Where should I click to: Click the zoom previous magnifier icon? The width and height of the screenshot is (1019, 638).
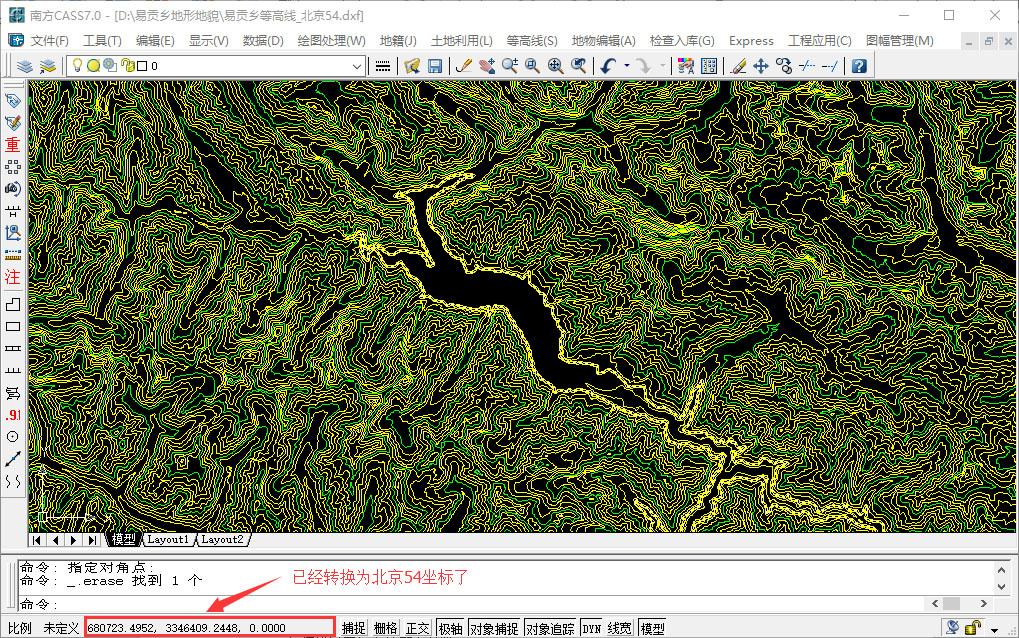578,66
